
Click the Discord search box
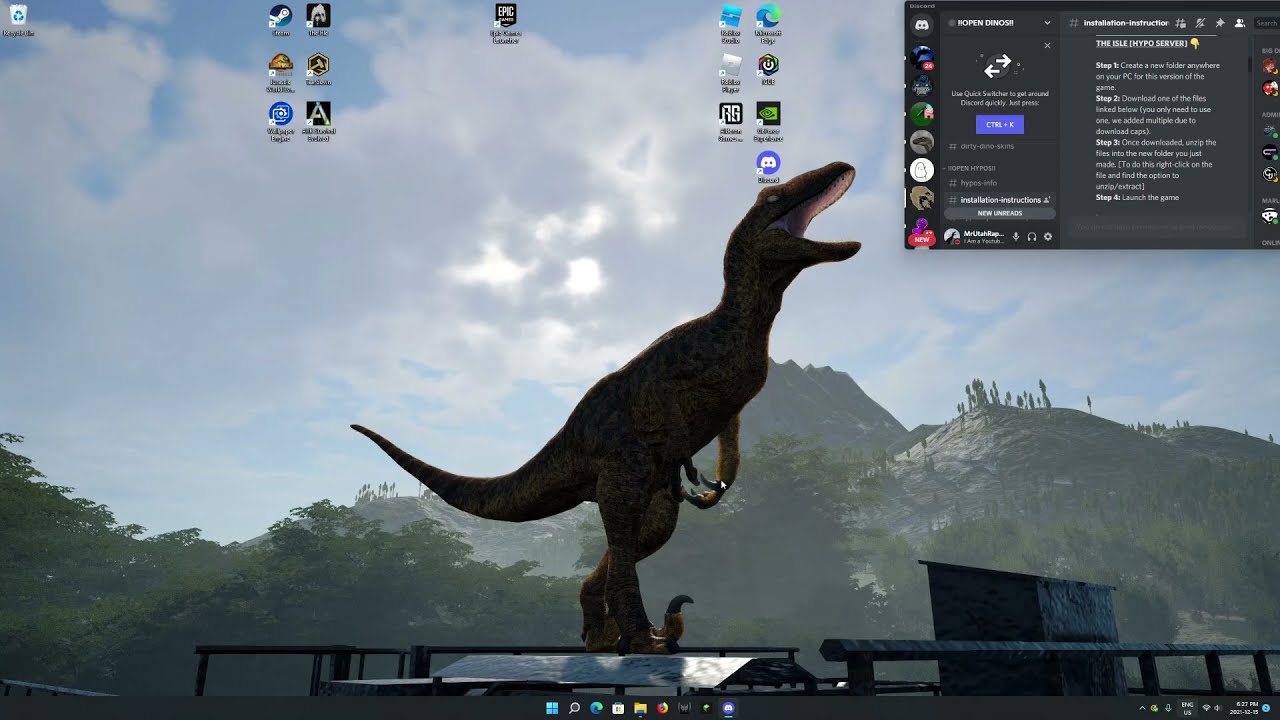(x=1266, y=23)
